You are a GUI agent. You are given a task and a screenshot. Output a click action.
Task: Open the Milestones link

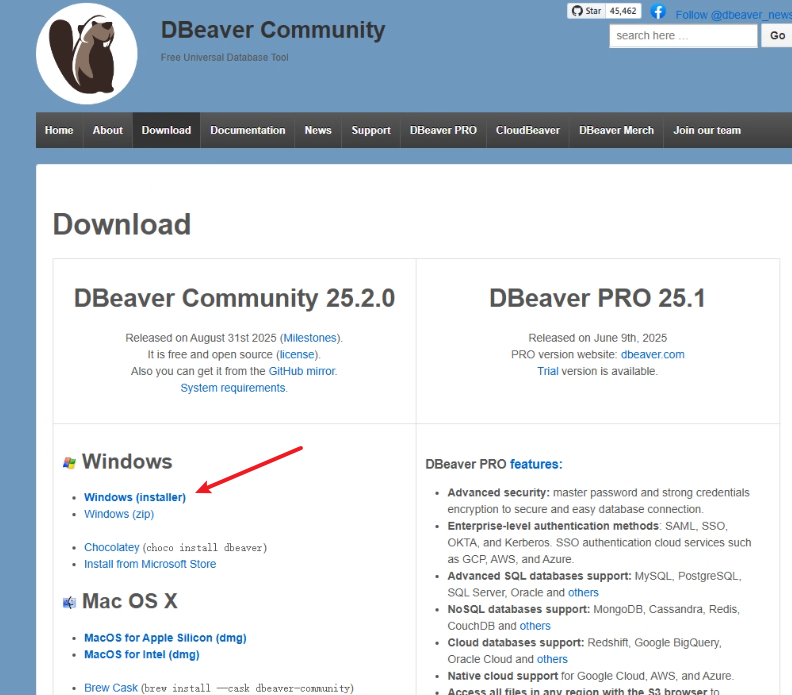click(x=310, y=338)
